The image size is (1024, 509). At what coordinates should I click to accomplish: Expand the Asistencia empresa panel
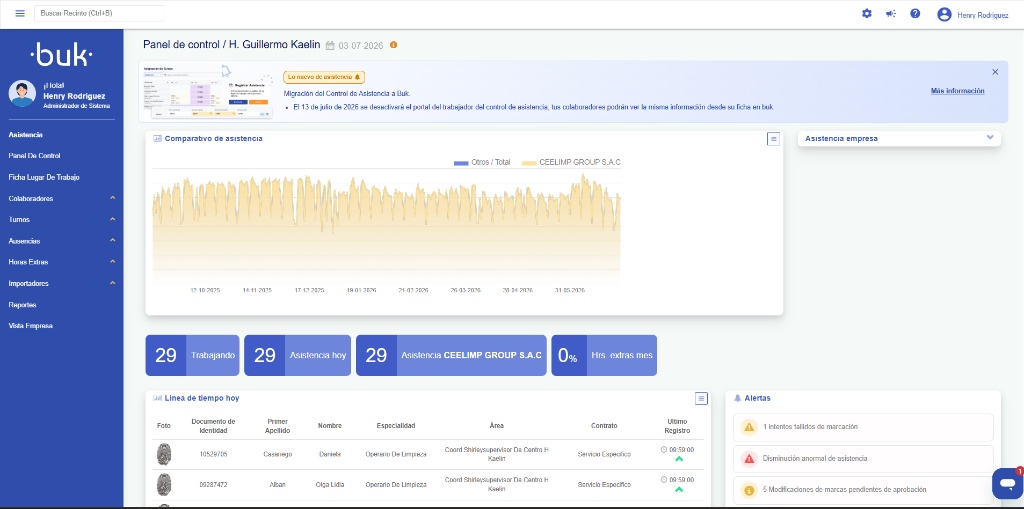(x=990, y=138)
